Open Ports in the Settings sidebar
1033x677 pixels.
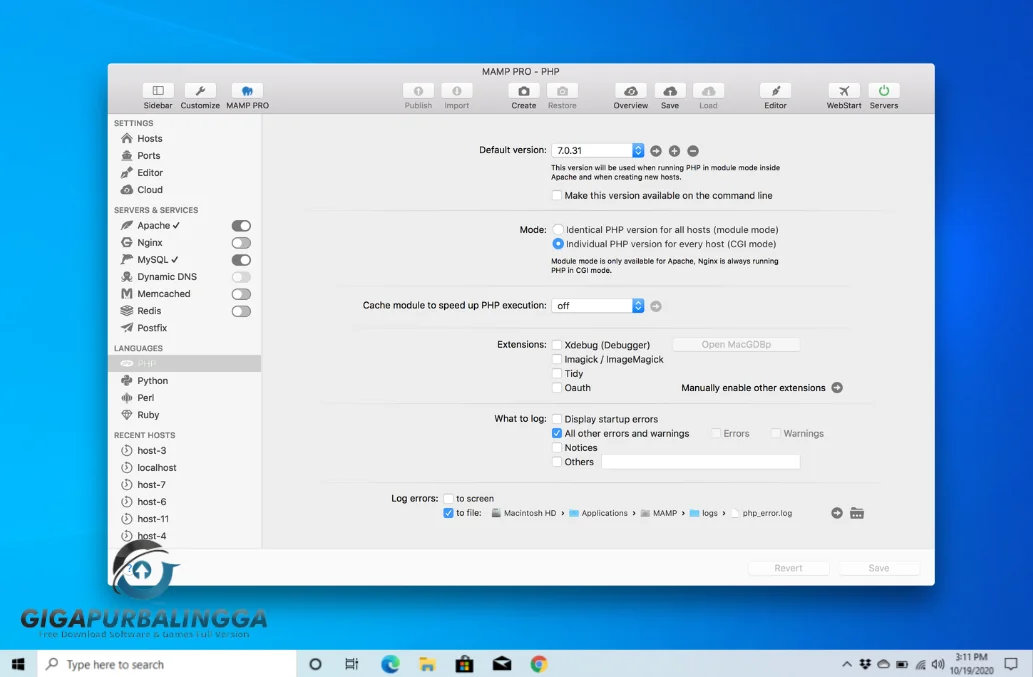pyautogui.click(x=148, y=156)
